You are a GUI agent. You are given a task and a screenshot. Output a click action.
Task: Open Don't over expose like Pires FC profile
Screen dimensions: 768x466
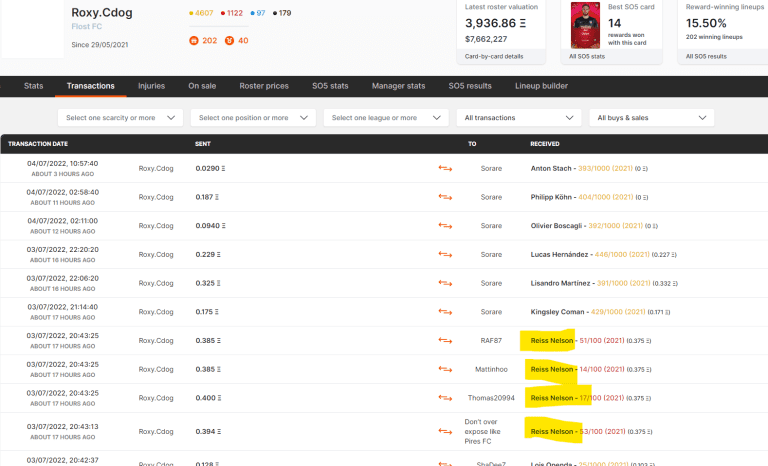click(482, 432)
